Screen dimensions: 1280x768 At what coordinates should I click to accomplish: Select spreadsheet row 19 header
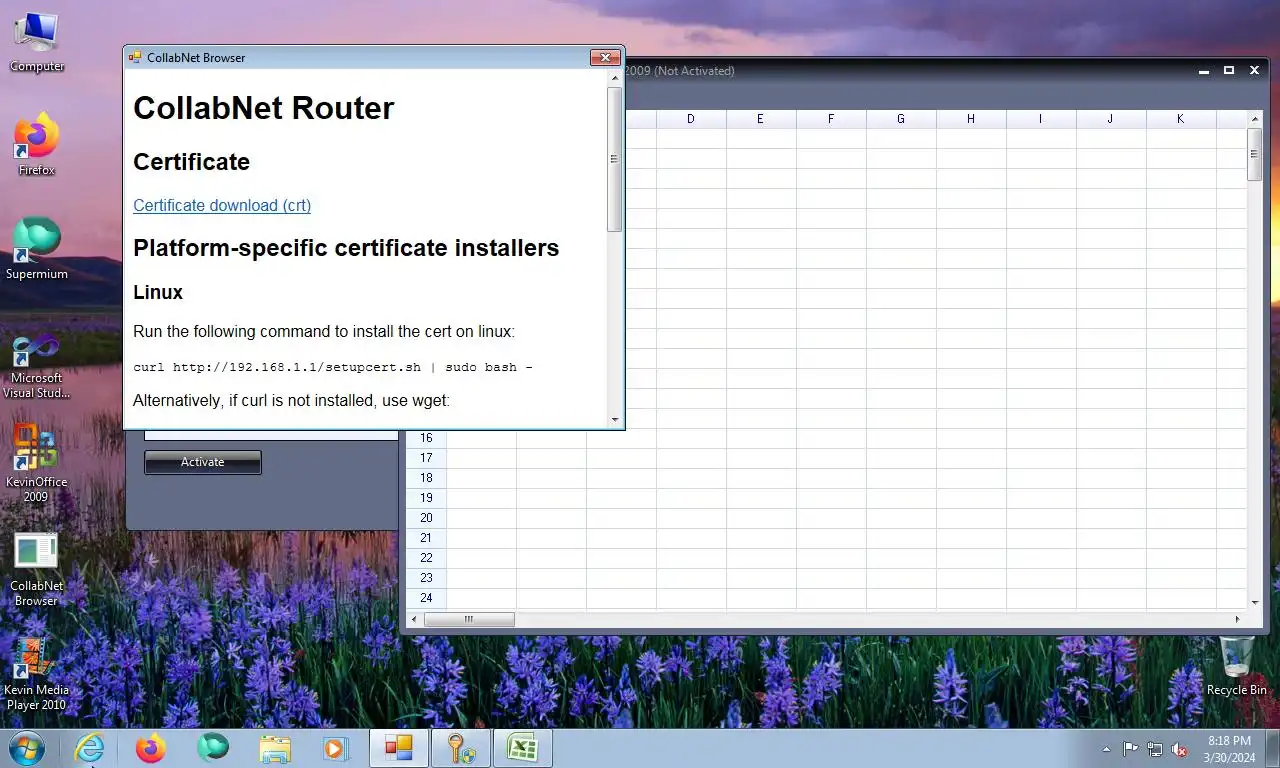tap(426, 498)
